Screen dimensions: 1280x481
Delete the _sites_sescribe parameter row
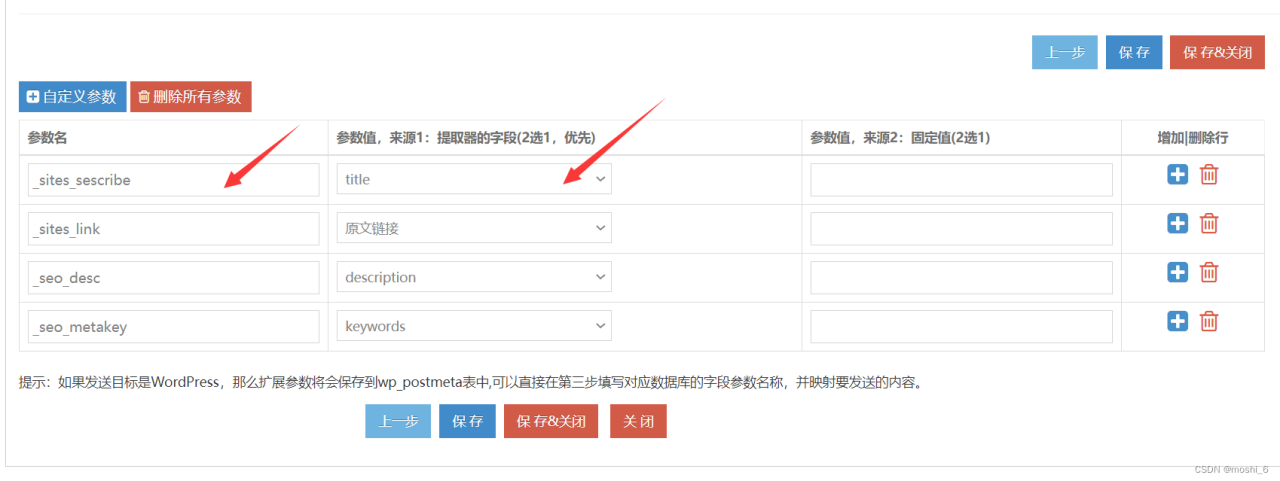point(1209,174)
